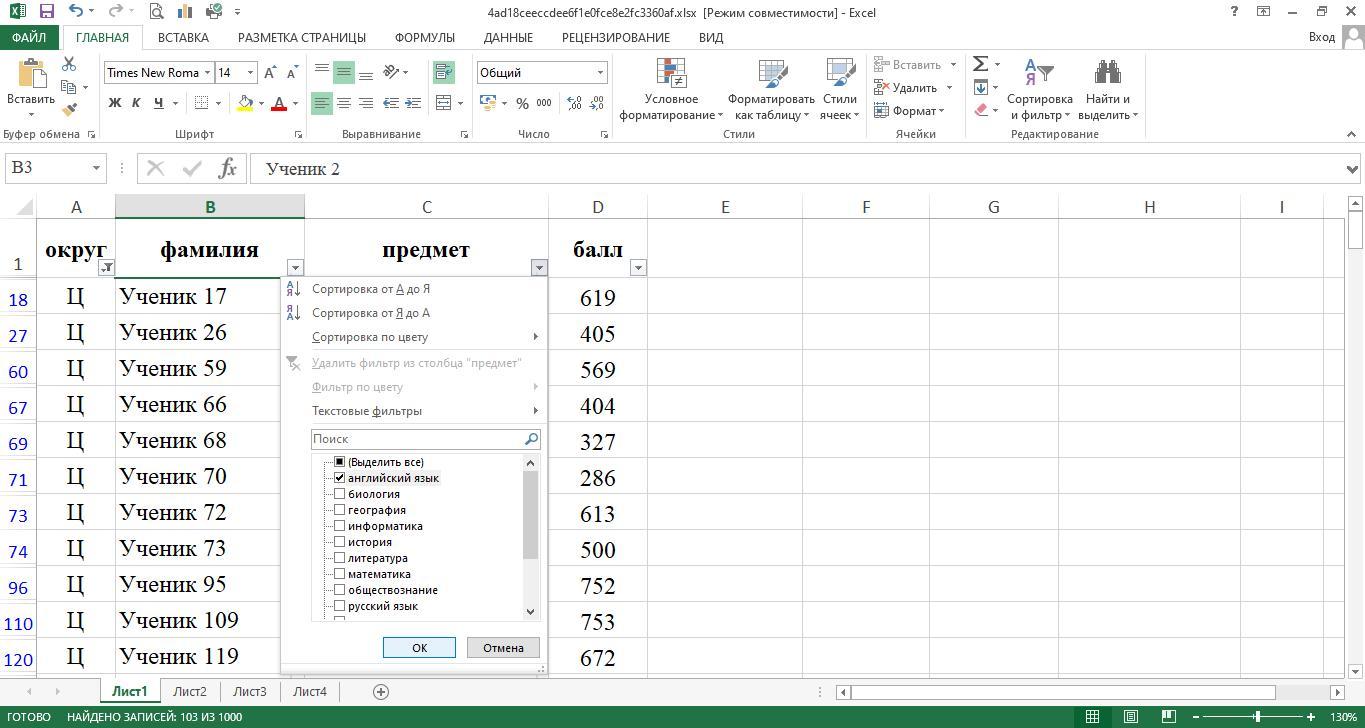Enable the математика filter checkbox
Screen dimensions: 1365x728
click(x=340, y=574)
